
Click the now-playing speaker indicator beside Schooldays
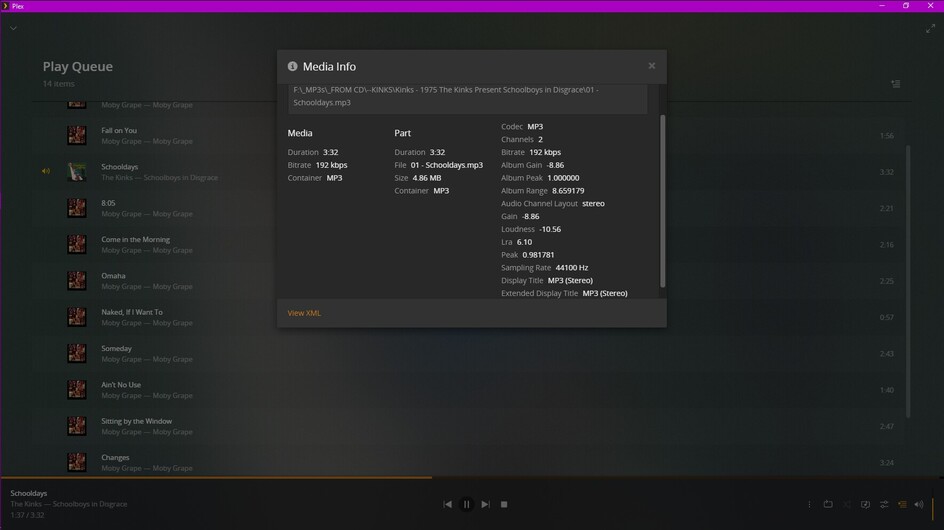coord(46,171)
